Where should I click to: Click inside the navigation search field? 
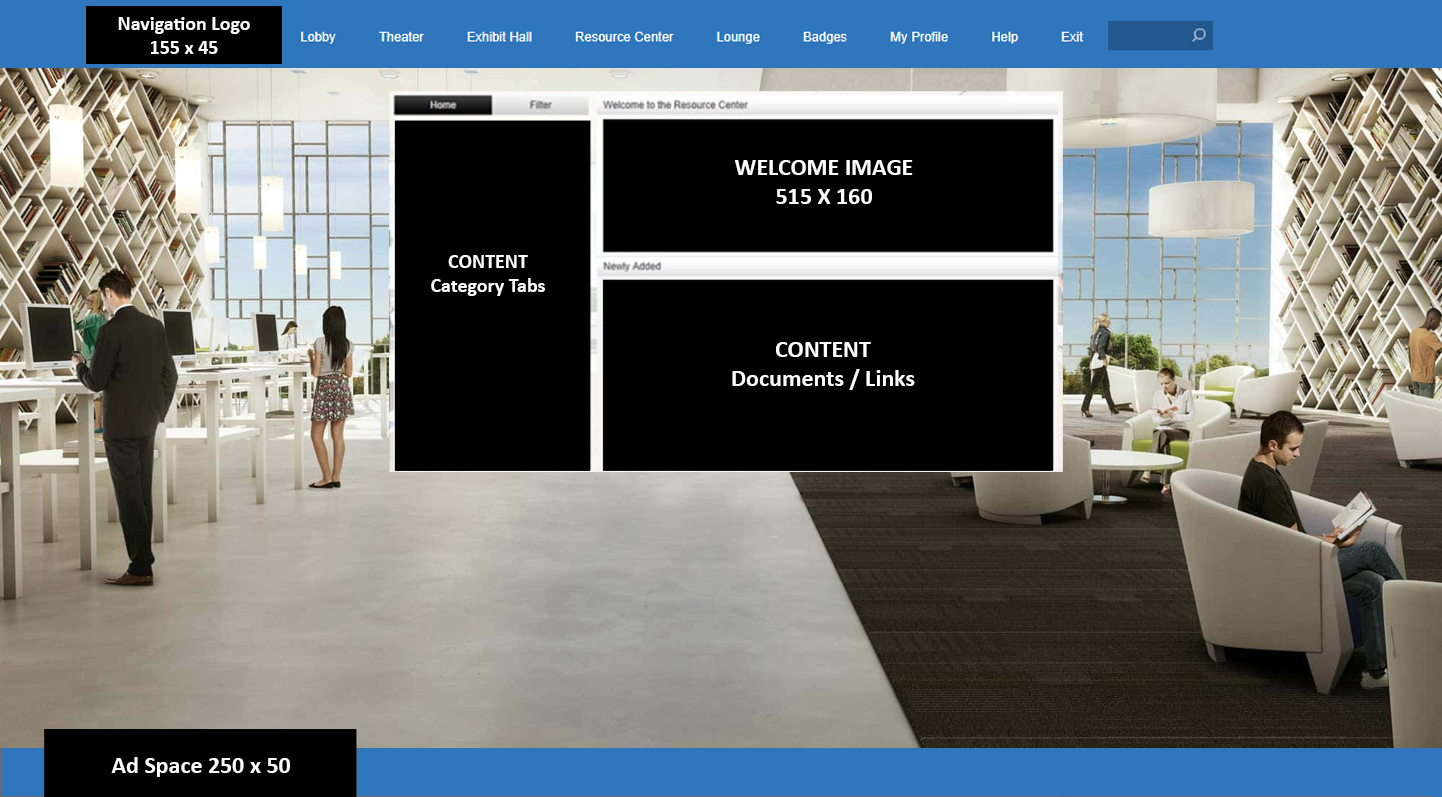click(x=1160, y=36)
